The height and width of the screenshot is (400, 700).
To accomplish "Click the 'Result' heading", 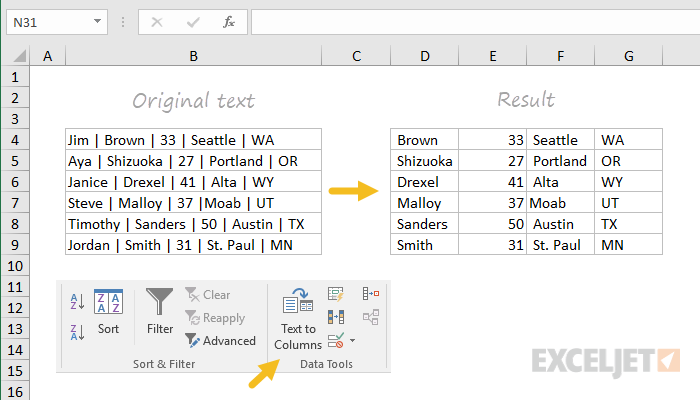I will tap(526, 99).
